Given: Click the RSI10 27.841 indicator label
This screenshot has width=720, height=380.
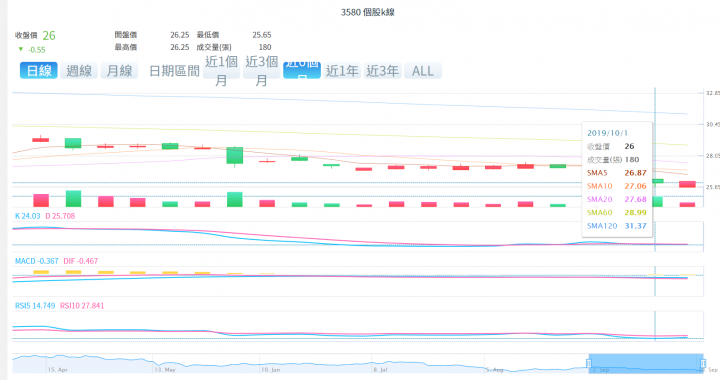Looking at the screenshot, I should (x=82, y=306).
